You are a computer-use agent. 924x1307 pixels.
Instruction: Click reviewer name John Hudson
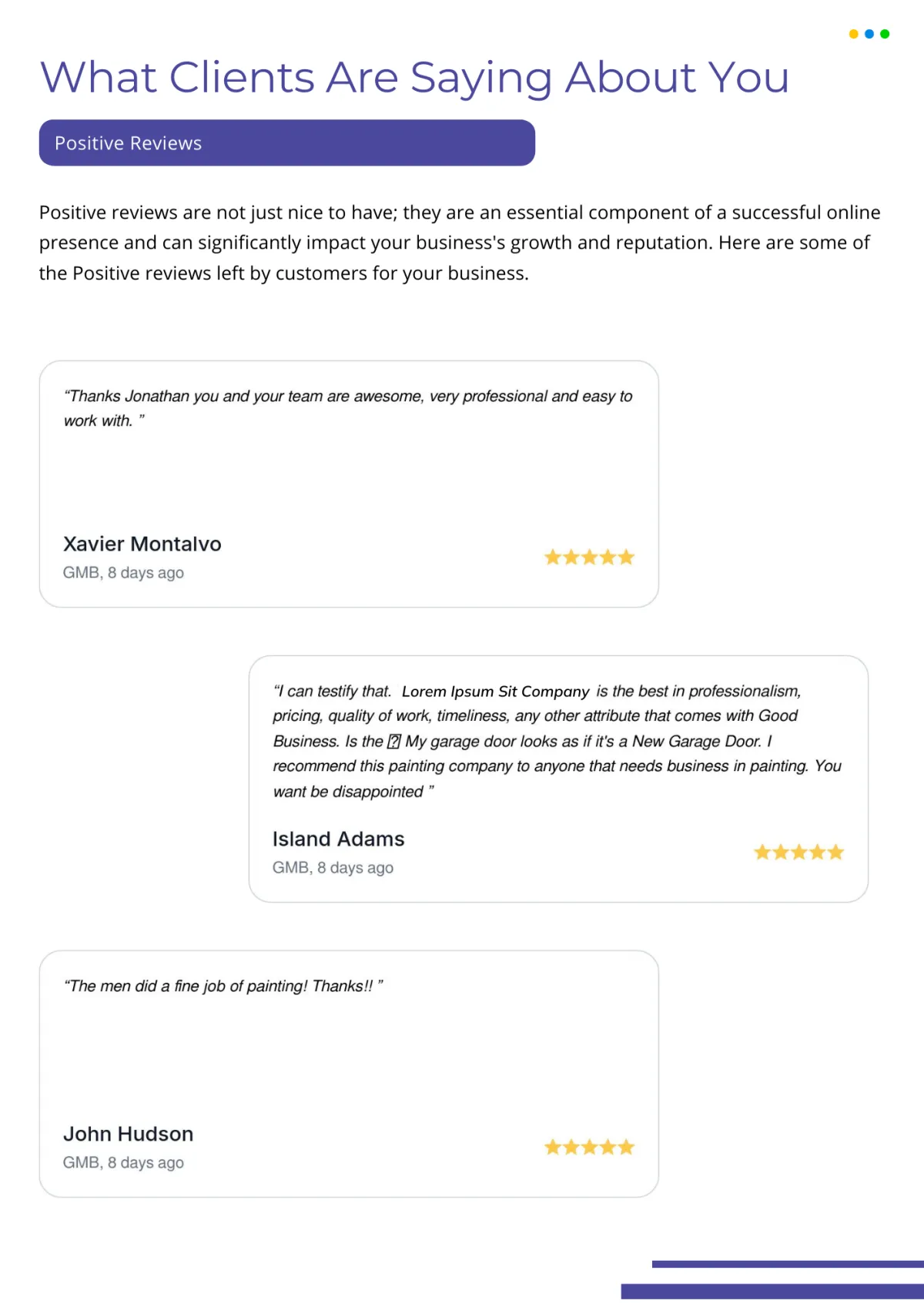[x=128, y=1134]
